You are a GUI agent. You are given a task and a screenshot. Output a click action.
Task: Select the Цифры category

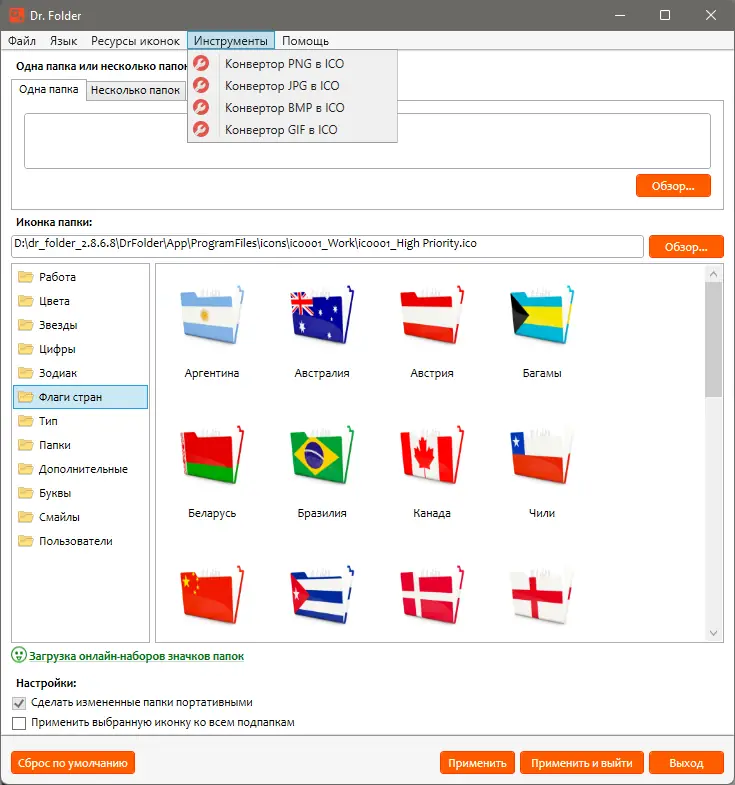(81, 349)
